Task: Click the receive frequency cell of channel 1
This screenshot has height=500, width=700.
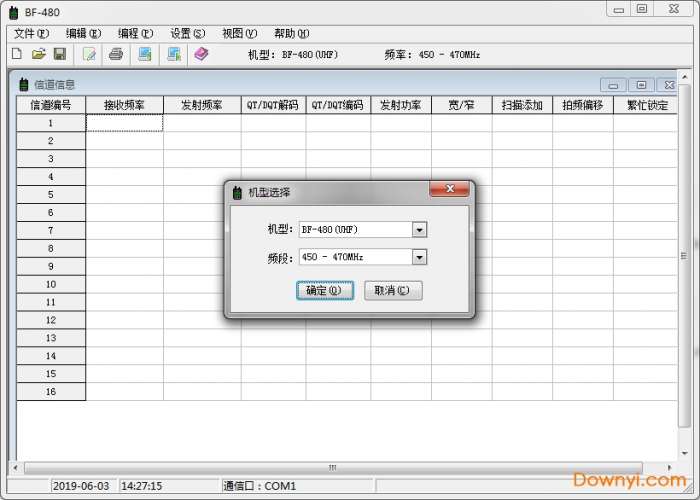Action: (x=125, y=123)
